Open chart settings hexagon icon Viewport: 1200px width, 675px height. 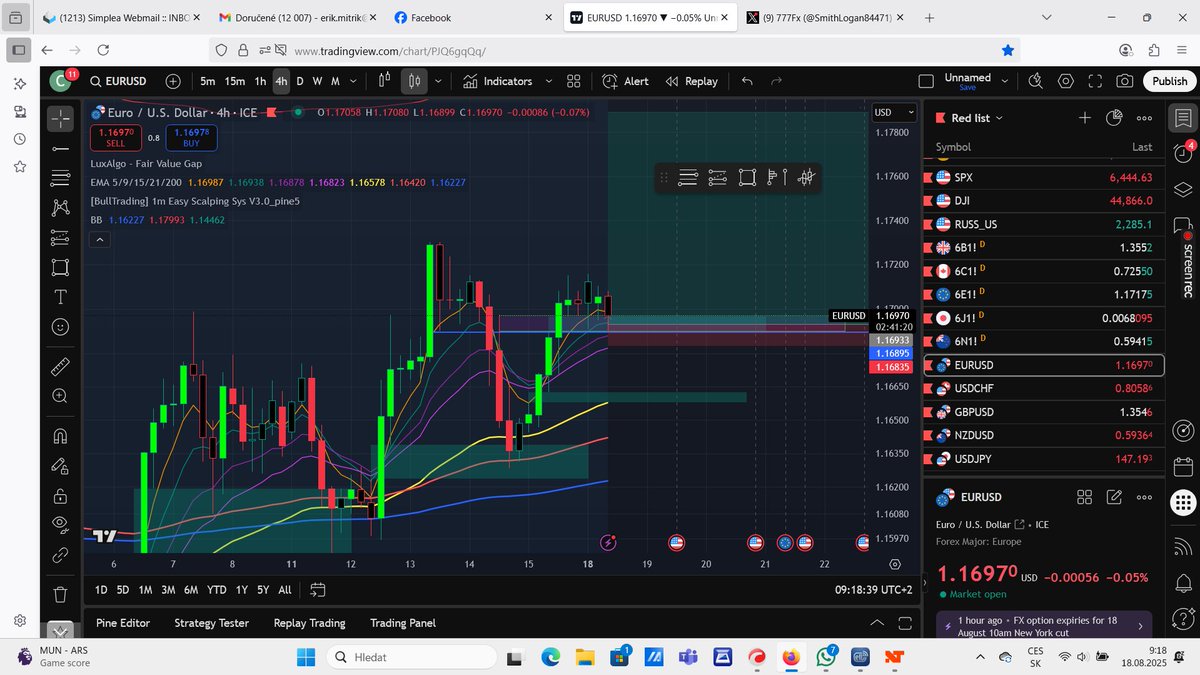1066,81
